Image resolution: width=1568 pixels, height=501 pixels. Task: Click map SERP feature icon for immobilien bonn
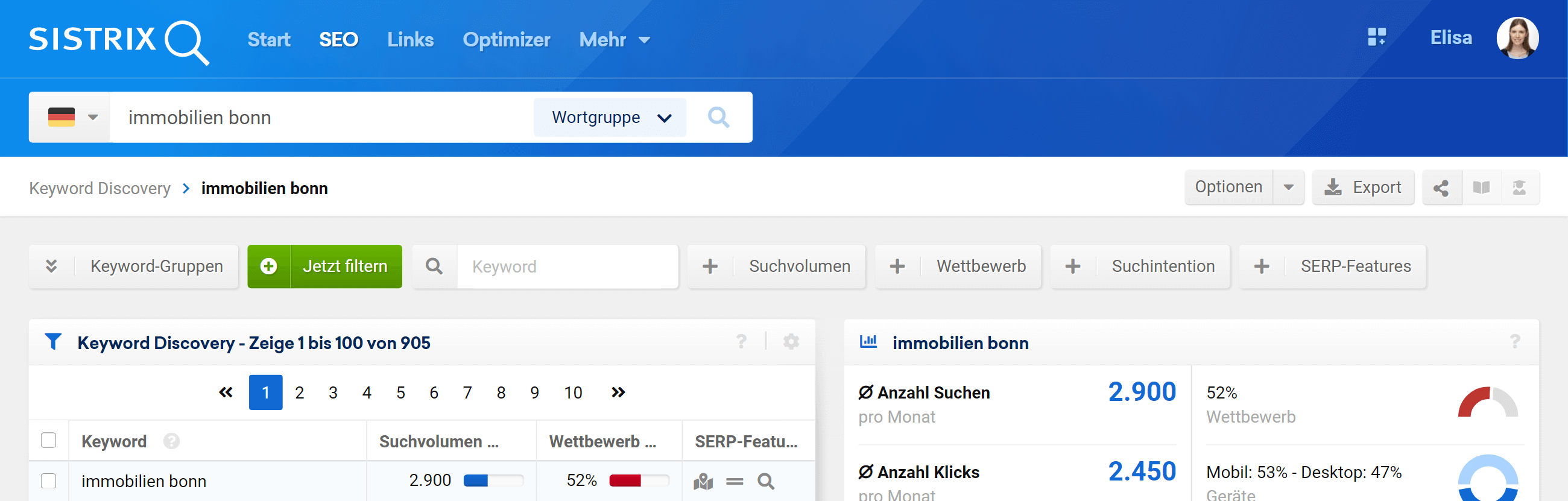(703, 482)
